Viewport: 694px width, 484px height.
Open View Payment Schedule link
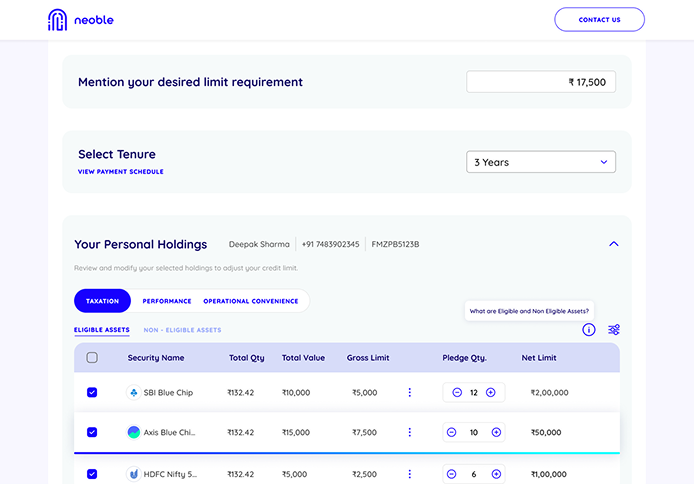(121, 172)
